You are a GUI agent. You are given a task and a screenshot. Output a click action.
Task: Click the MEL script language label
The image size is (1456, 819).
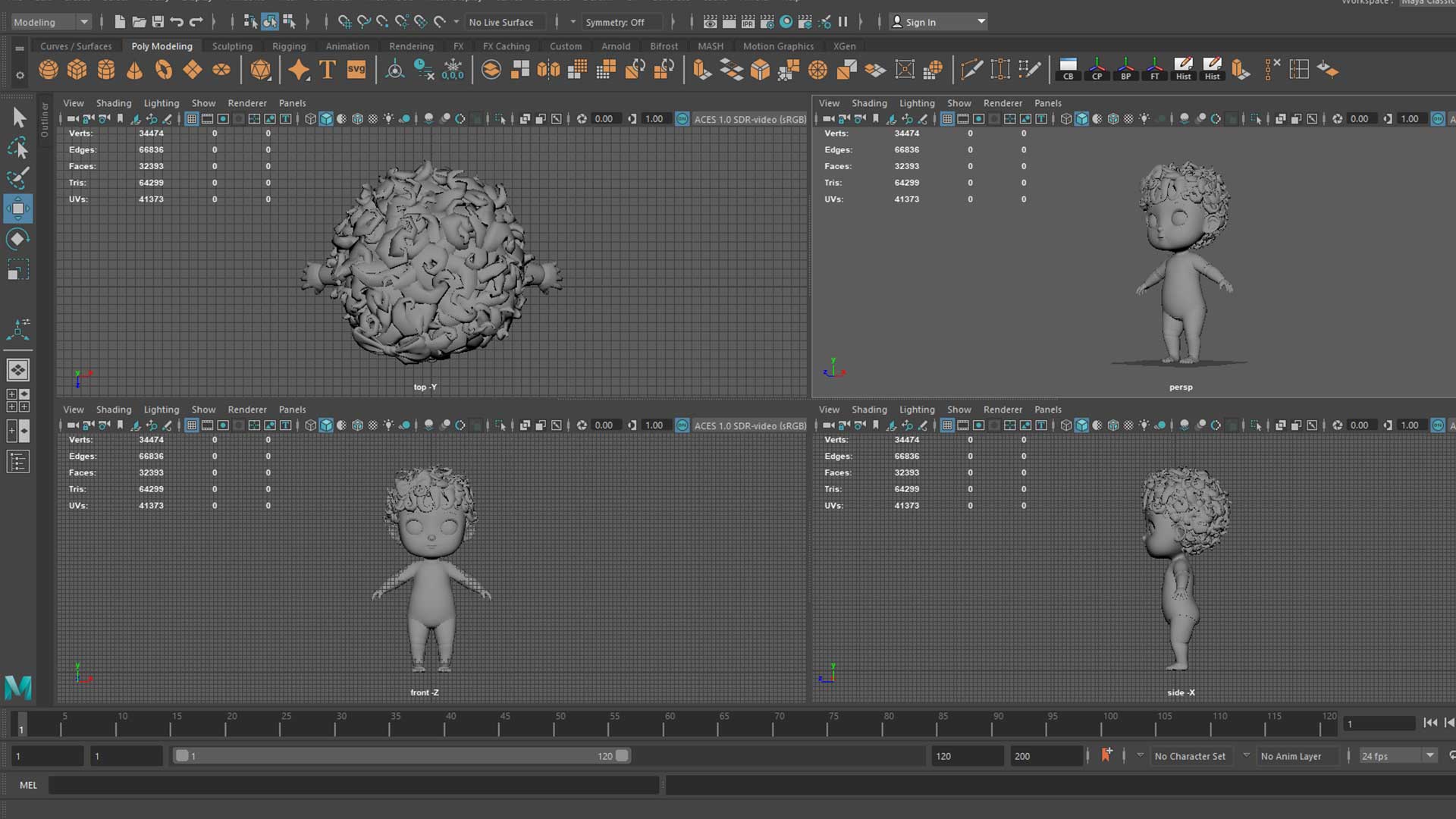[28, 785]
